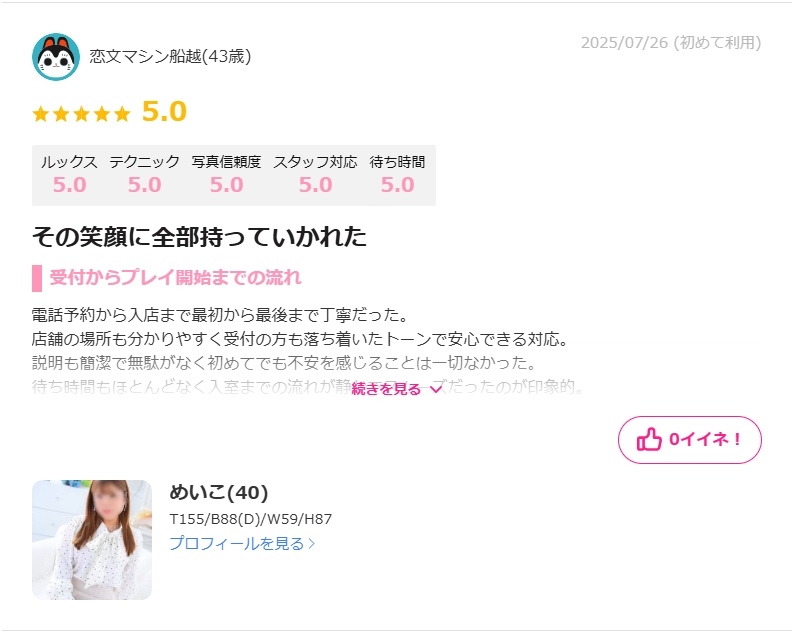The image size is (793, 633).
Task: Click the down chevron next to 続きを見る
Action: click(x=435, y=389)
